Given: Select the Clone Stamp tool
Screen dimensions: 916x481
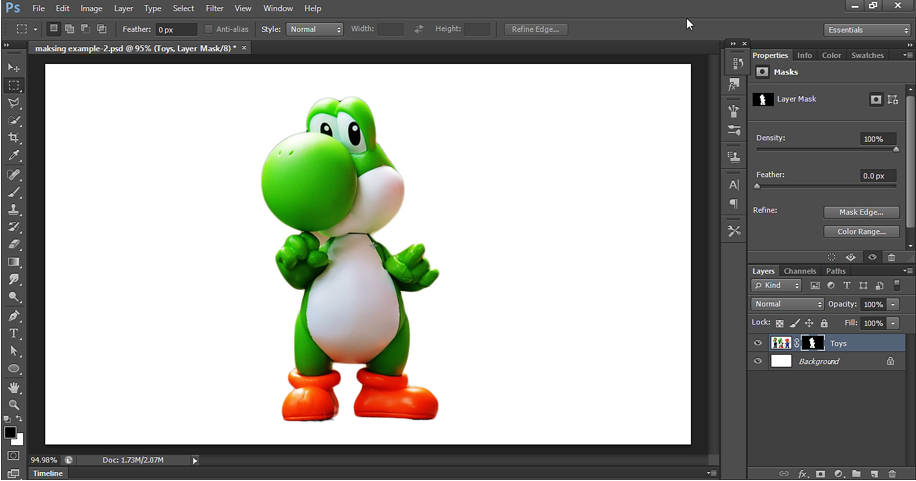Looking at the screenshot, I should [14, 209].
